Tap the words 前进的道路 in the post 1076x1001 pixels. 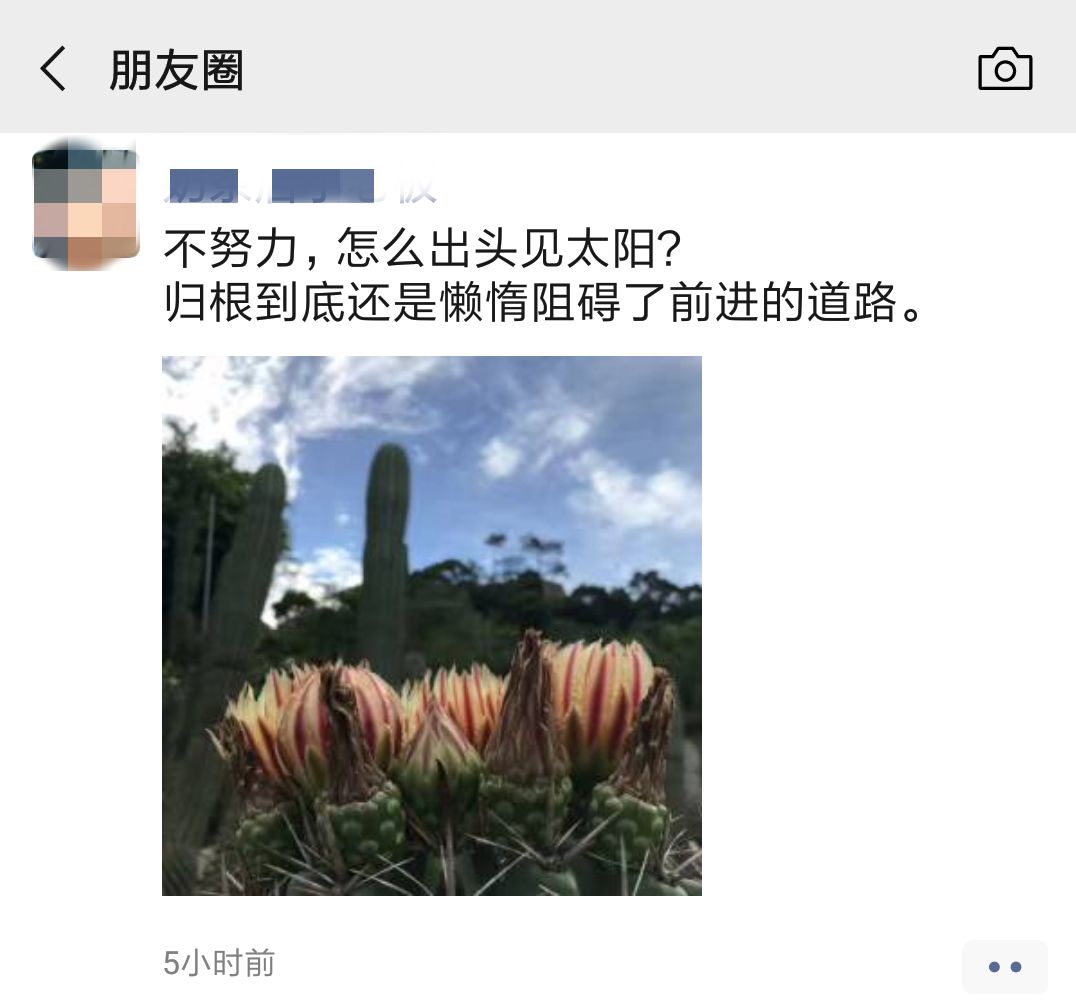(x=784, y=302)
